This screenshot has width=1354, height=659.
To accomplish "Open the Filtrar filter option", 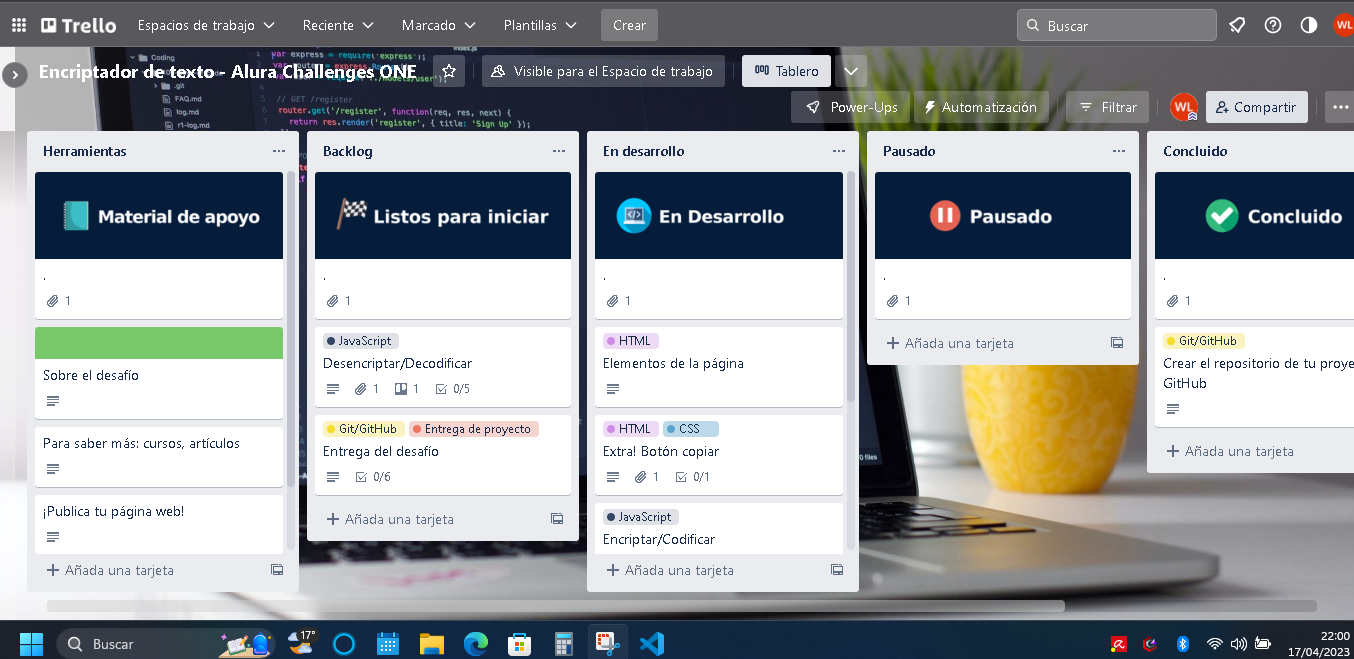I will coord(1108,107).
